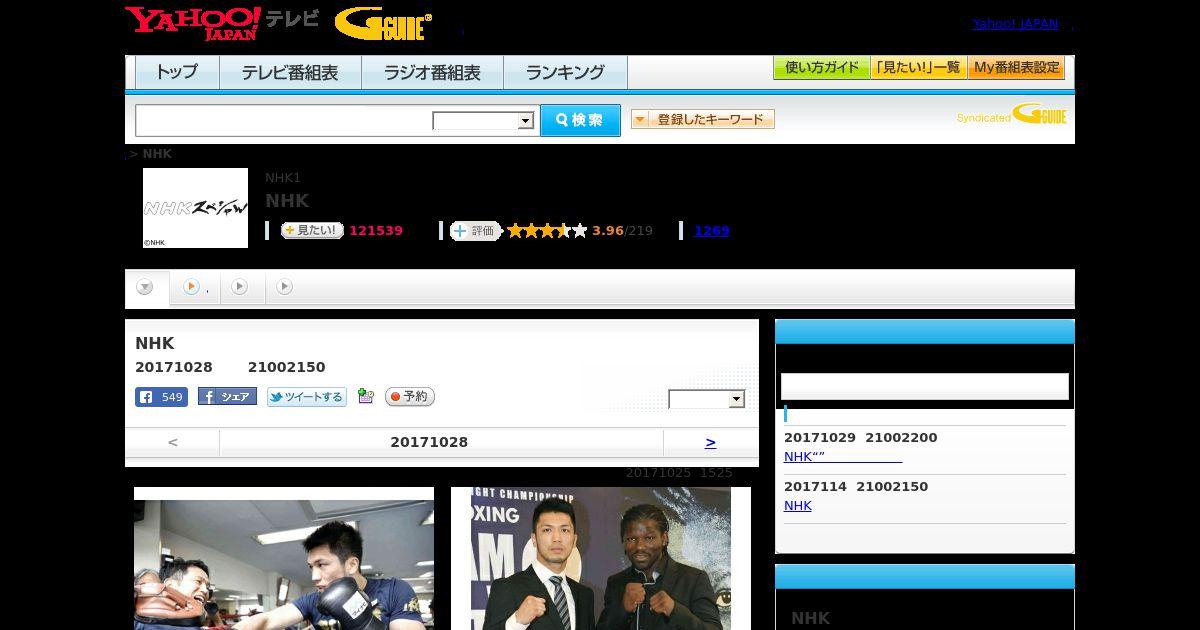Open the 使い方ガイド button

(x=822, y=68)
